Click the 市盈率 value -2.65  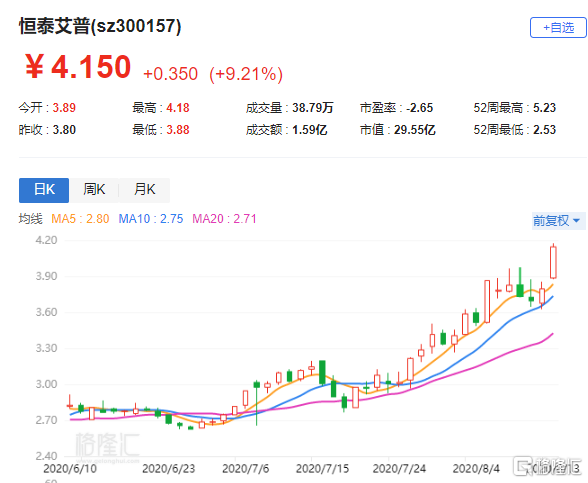[420, 108]
